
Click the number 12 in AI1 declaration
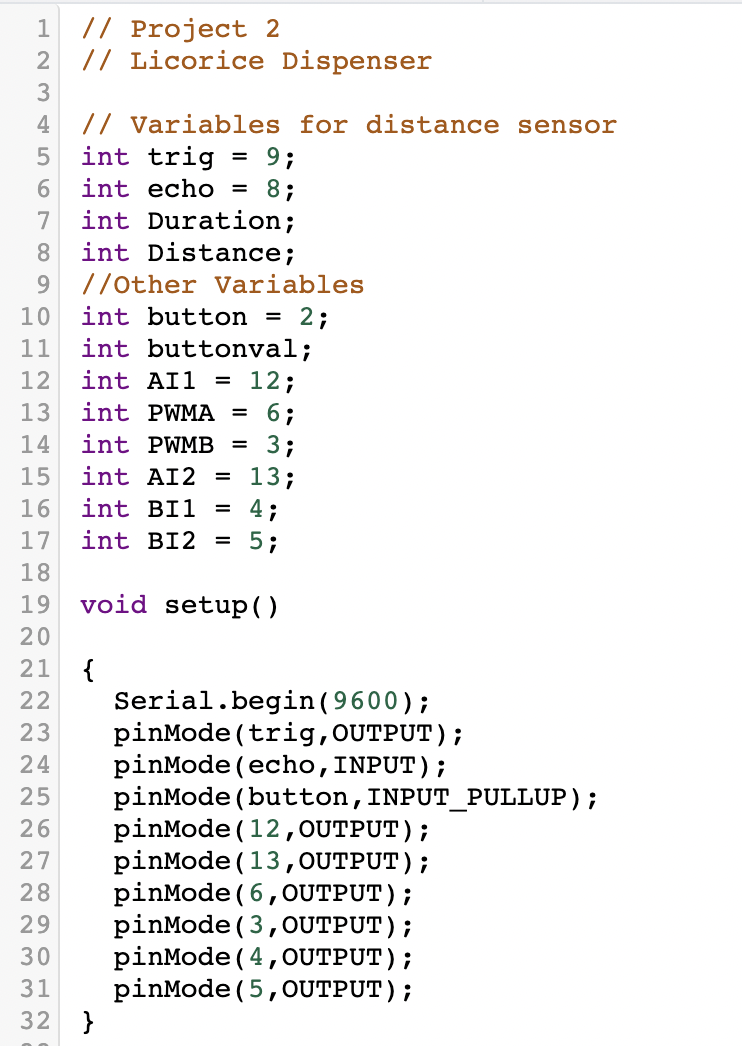point(265,381)
